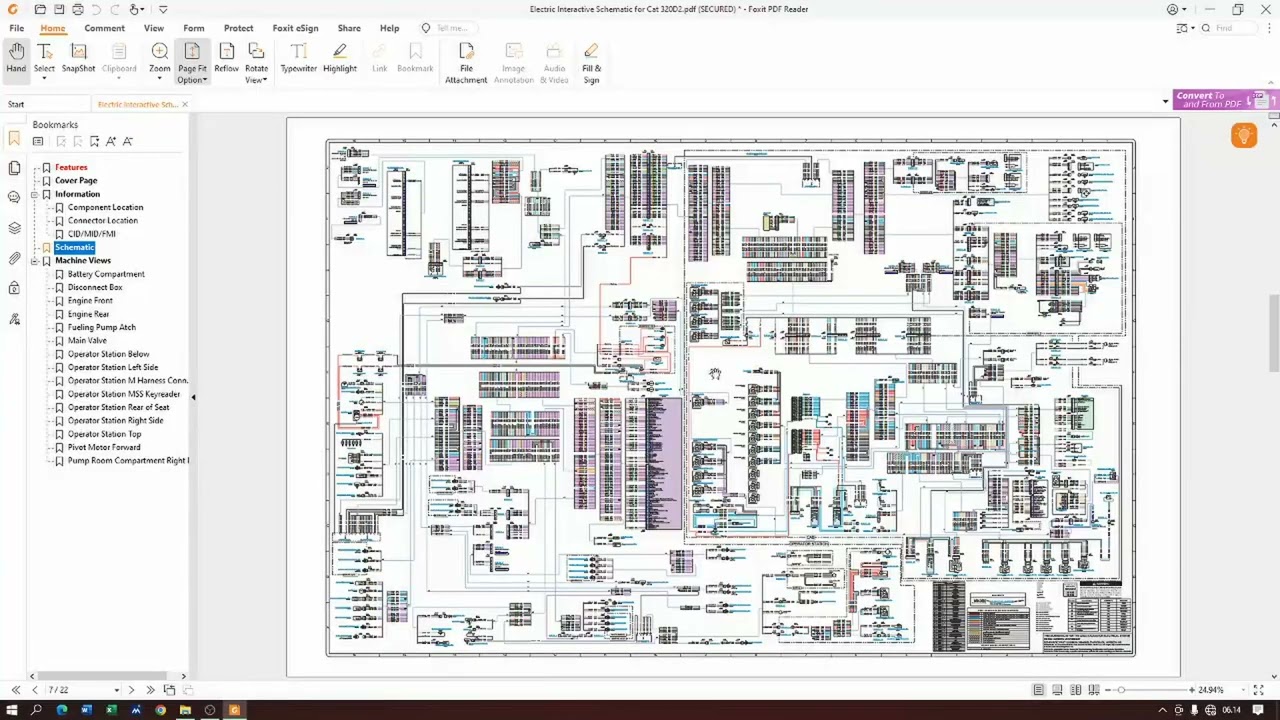Collapse the Information bookmark tree node

tap(35, 194)
